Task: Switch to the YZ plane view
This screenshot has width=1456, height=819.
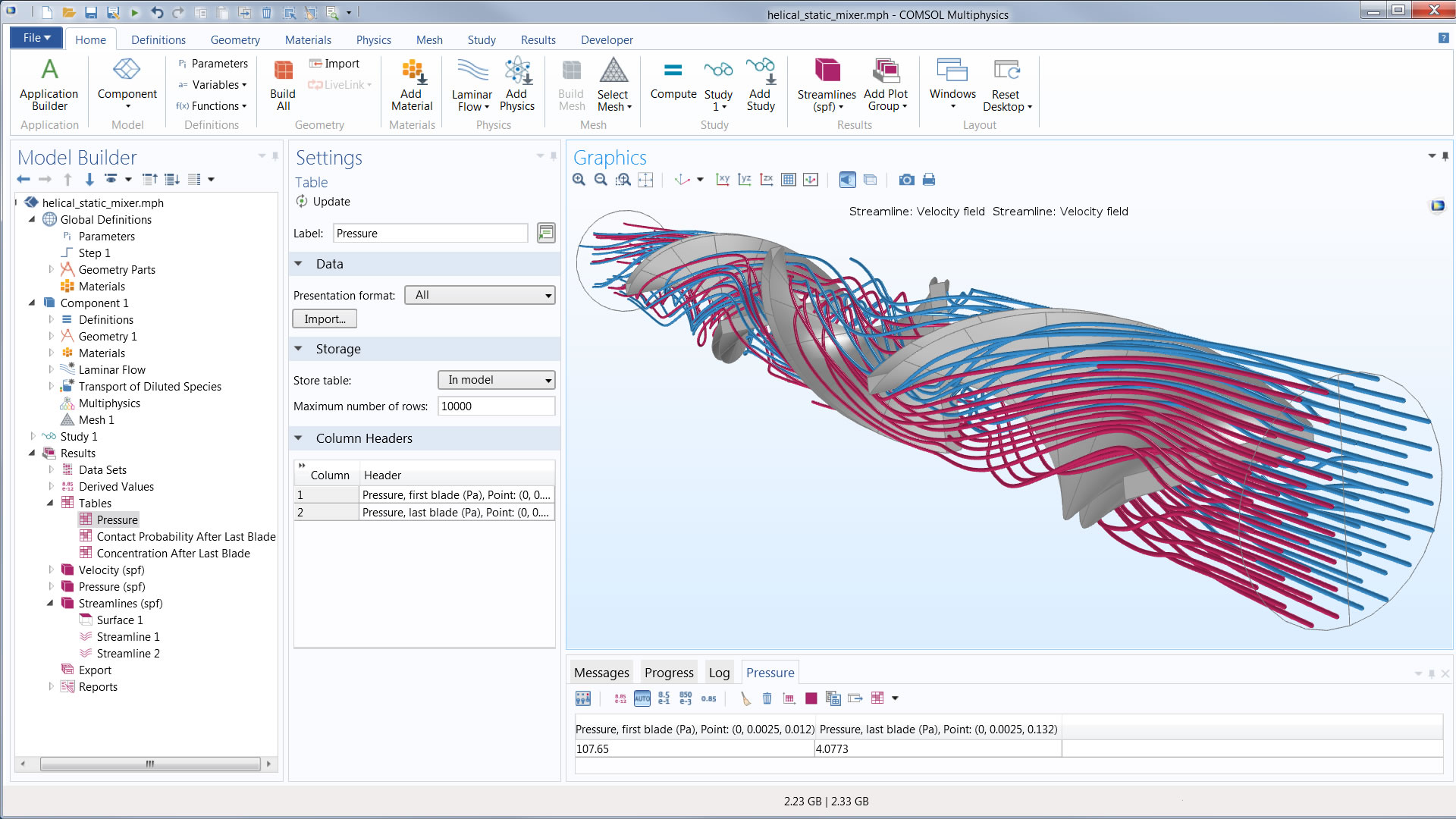Action: tap(745, 180)
